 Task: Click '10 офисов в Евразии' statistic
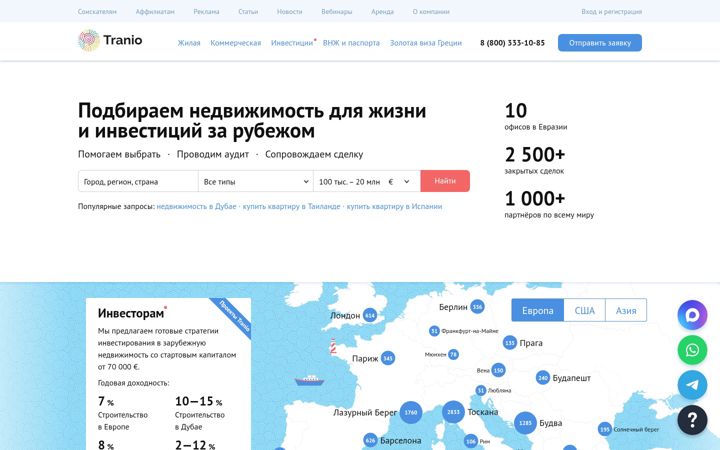coord(535,116)
